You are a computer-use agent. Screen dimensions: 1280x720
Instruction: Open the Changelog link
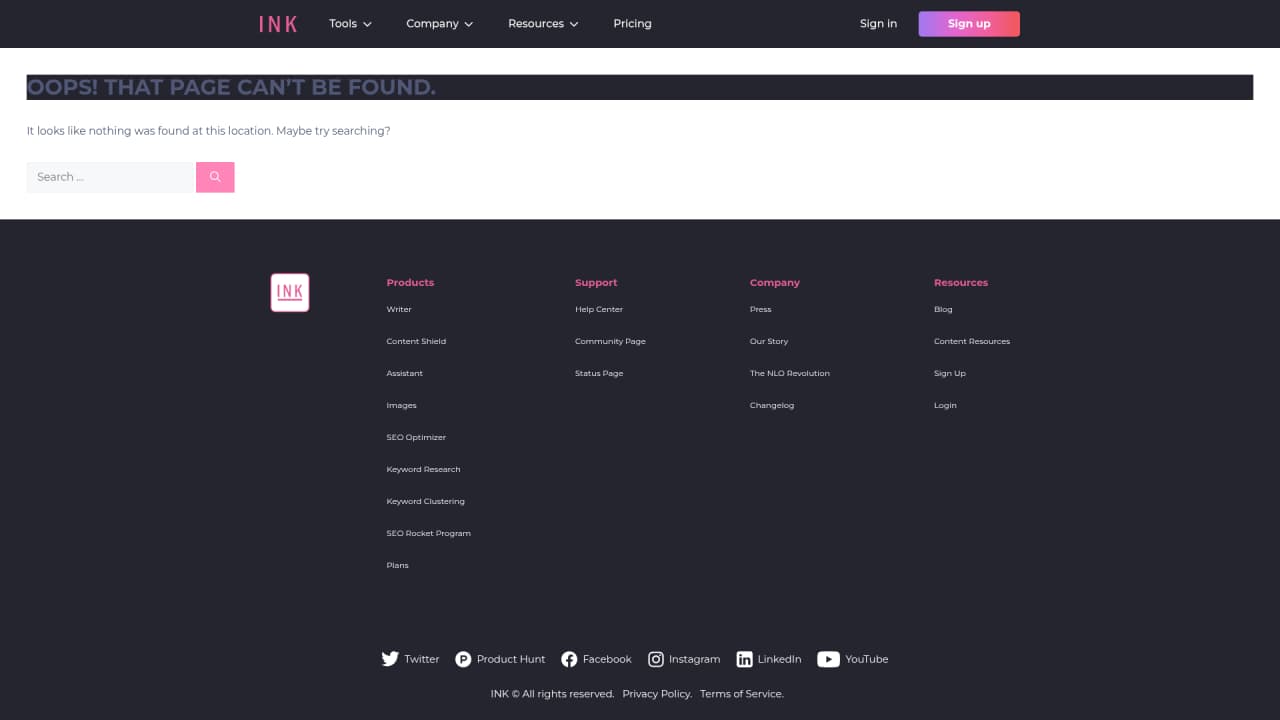pyautogui.click(x=772, y=405)
